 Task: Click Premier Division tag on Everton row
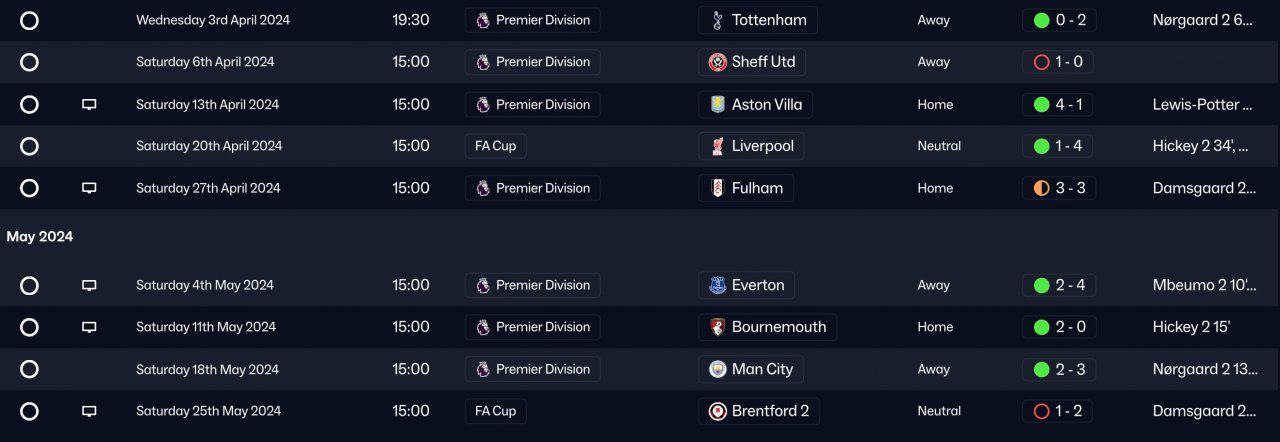(x=533, y=285)
